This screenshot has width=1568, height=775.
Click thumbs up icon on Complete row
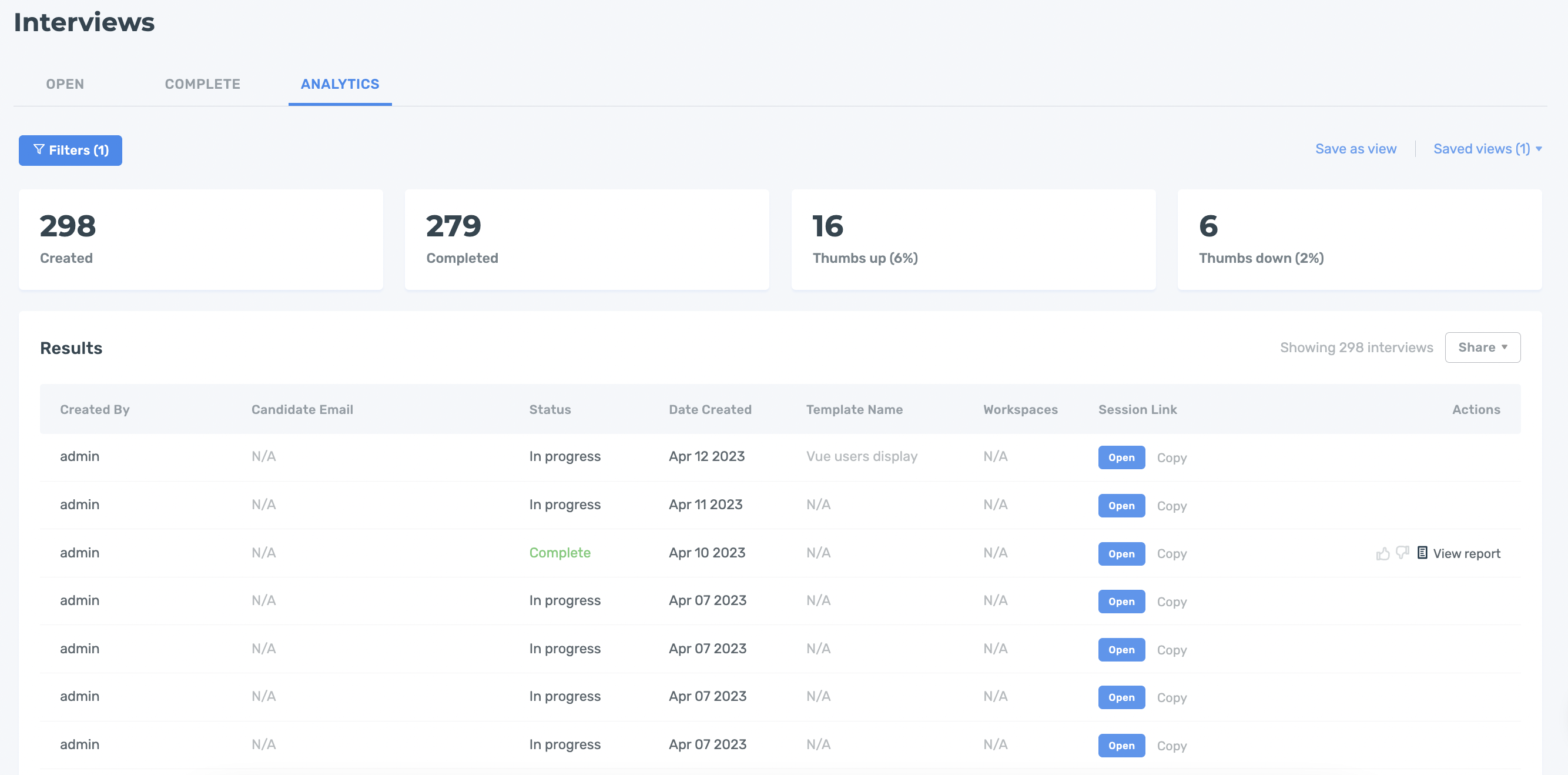pyautogui.click(x=1382, y=553)
